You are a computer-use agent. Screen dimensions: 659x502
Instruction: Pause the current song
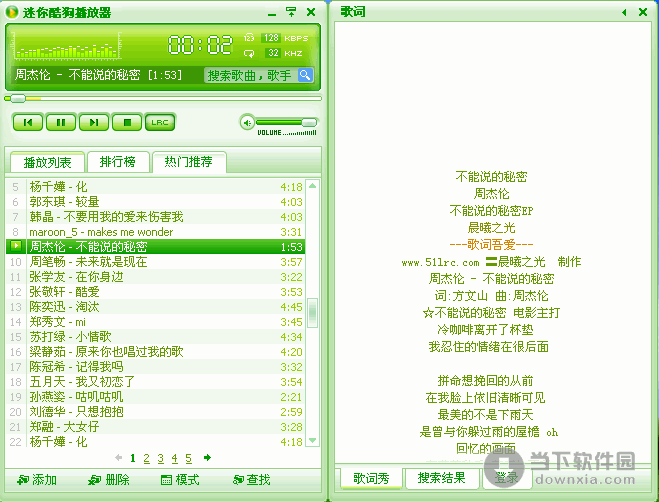click(60, 122)
